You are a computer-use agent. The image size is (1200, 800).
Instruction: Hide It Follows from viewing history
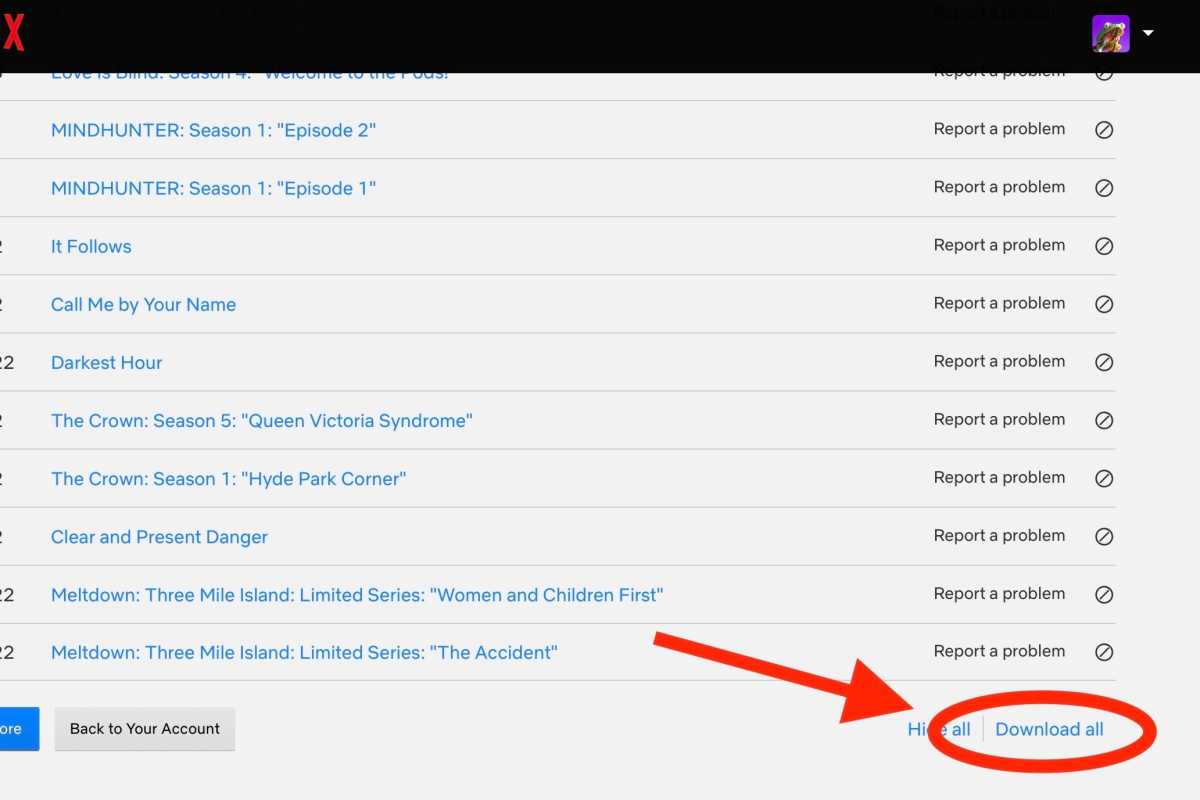pos(1104,246)
